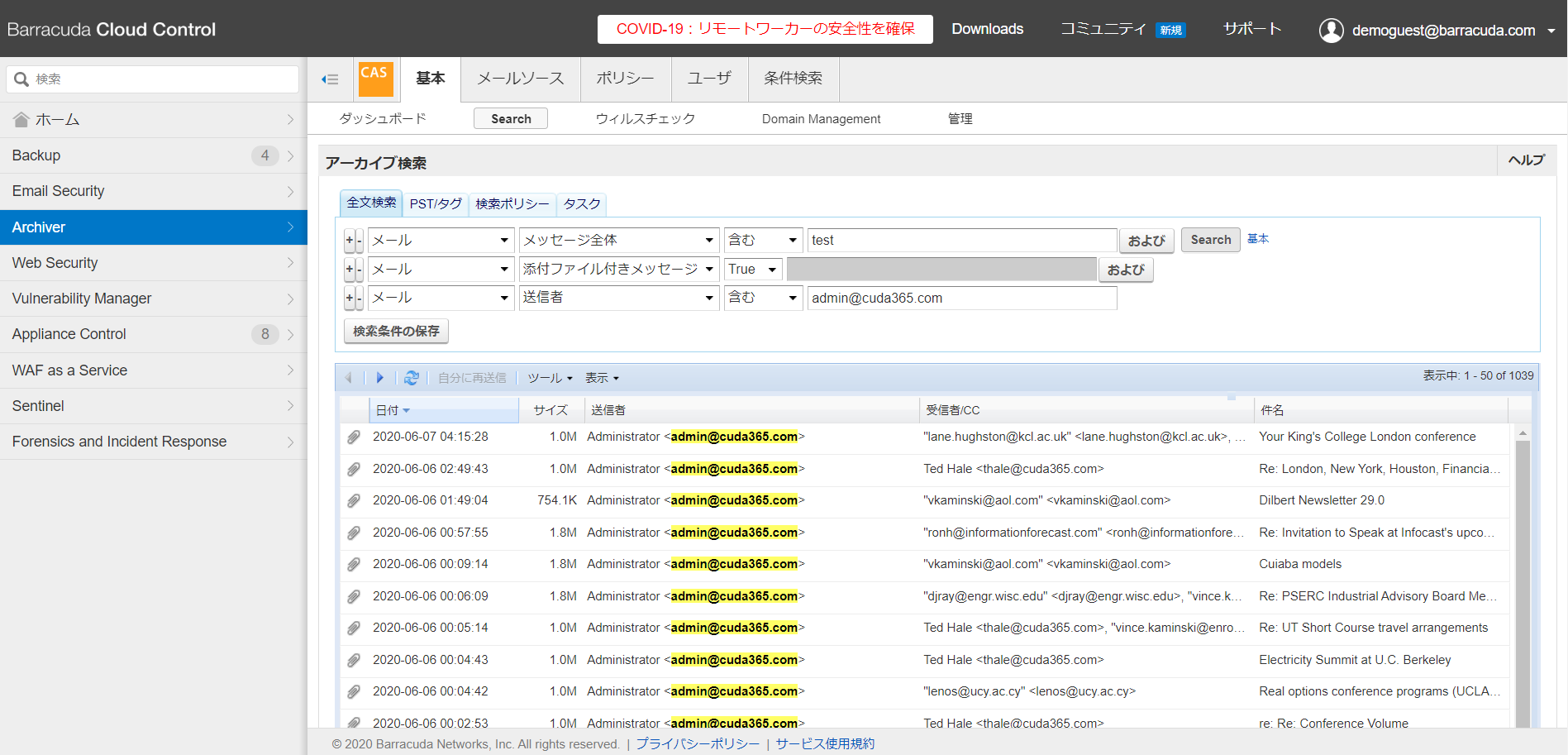Switch to the 基本 tab

pyautogui.click(x=431, y=79)
